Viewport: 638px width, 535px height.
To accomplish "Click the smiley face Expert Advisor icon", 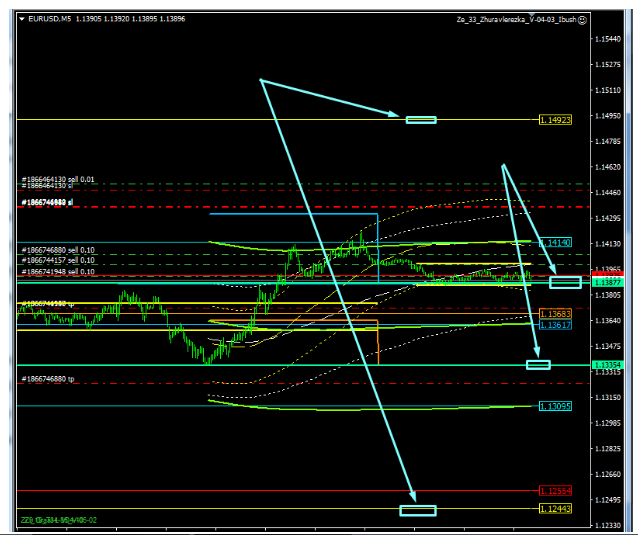I will point(582,19).
